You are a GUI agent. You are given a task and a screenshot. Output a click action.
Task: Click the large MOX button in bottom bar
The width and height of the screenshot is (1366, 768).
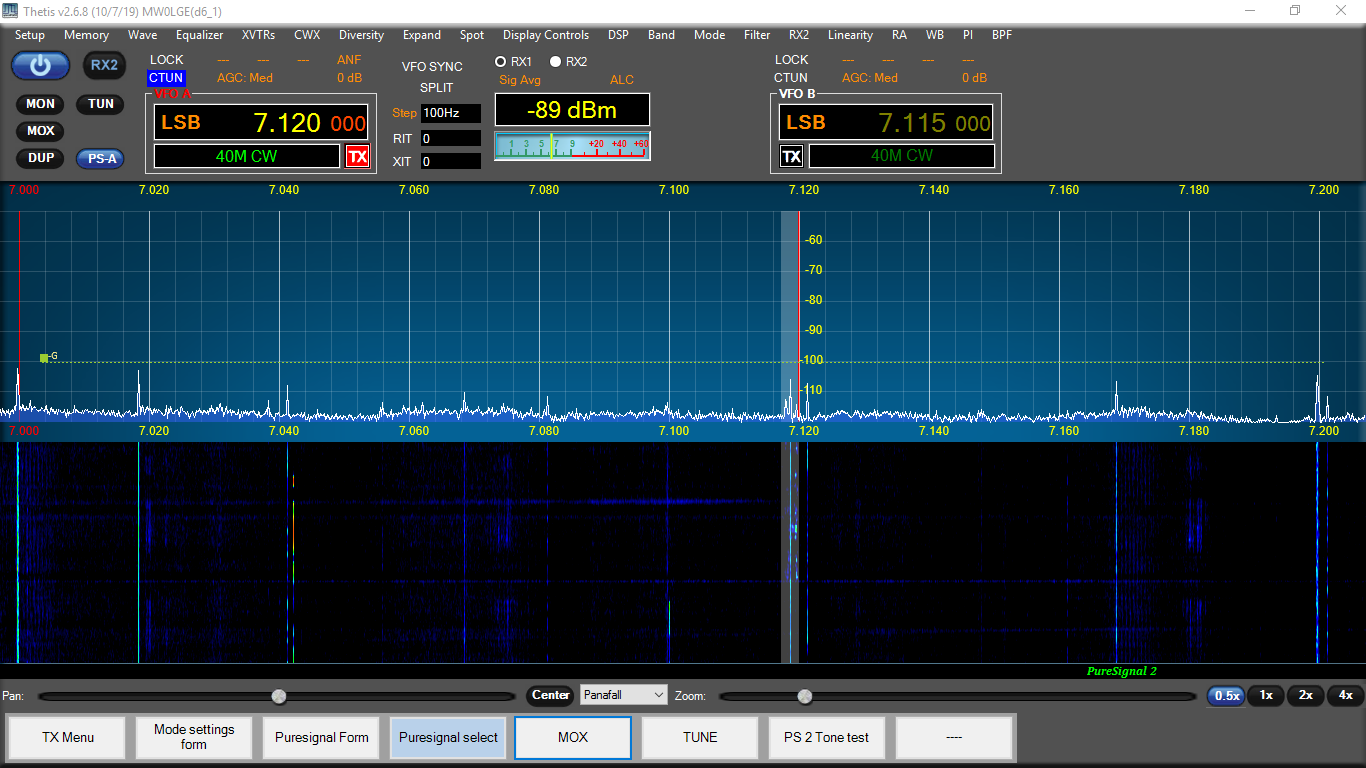(573, 738)
